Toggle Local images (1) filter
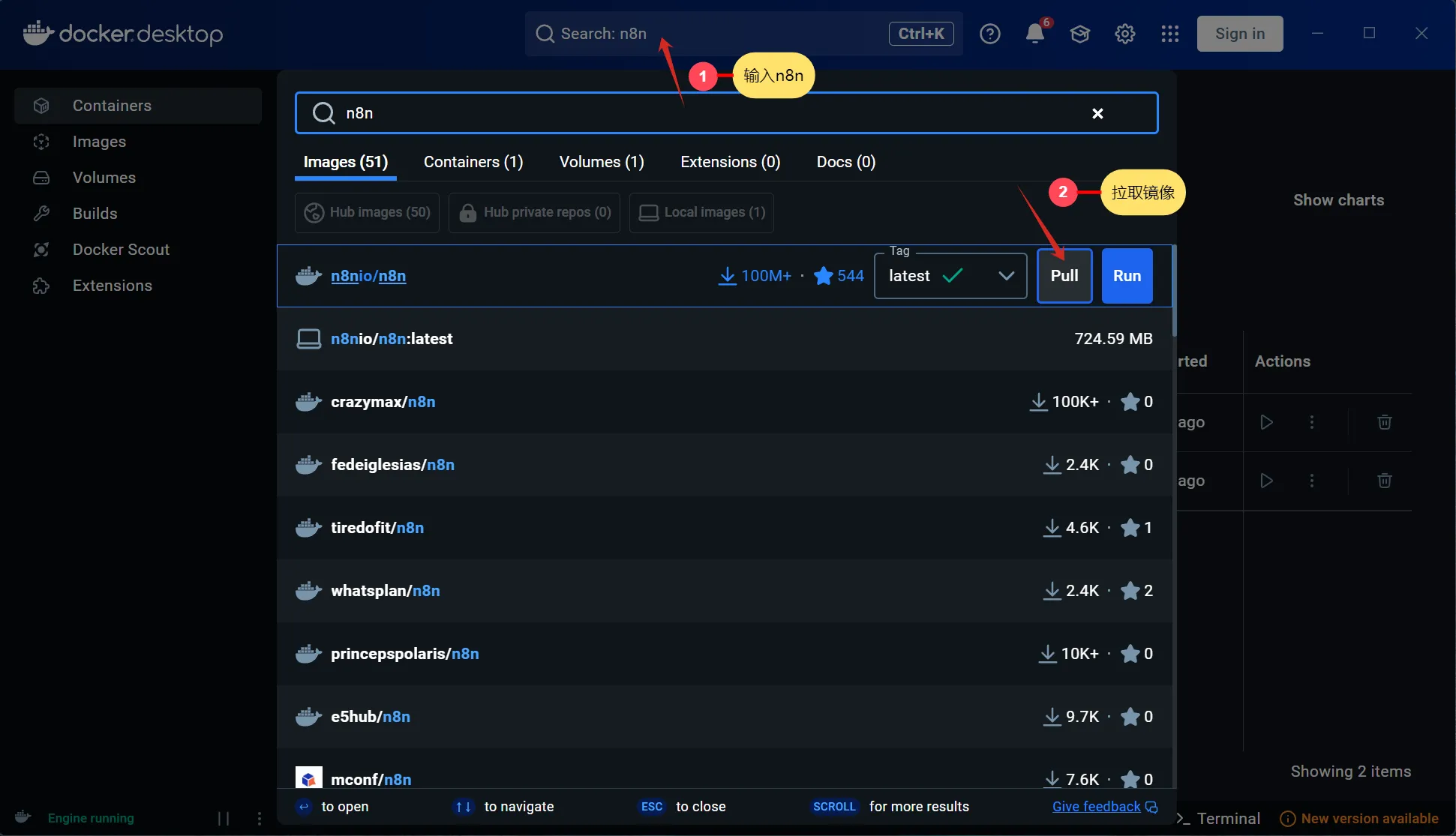This screenshot has width=1456, height=836. [701, 212]
